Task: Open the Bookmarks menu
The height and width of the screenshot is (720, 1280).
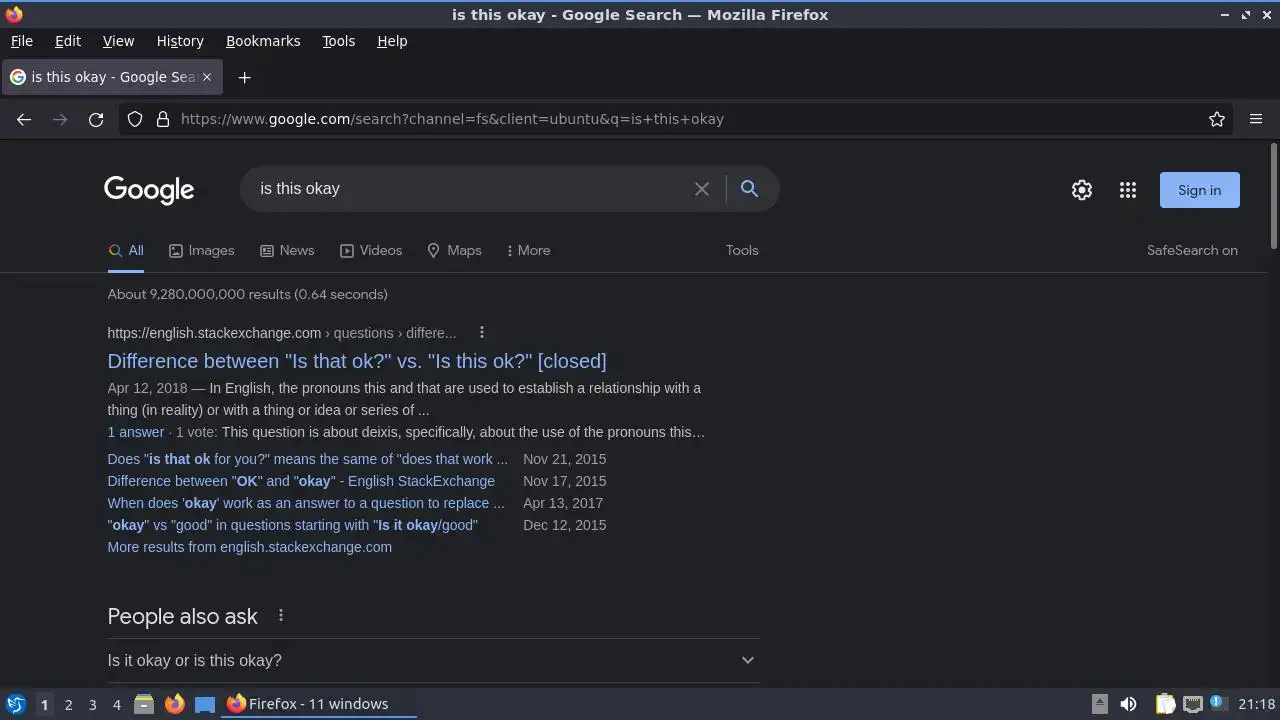Action: (263, 41)
